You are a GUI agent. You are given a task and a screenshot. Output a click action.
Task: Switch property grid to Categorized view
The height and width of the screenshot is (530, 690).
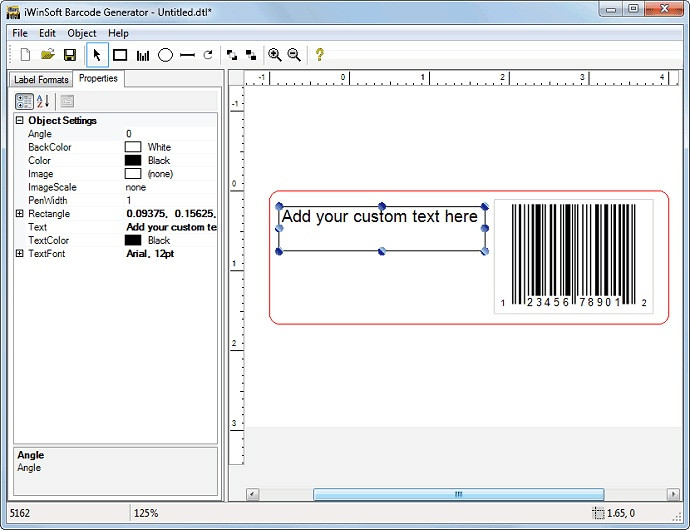click(24, 101)
